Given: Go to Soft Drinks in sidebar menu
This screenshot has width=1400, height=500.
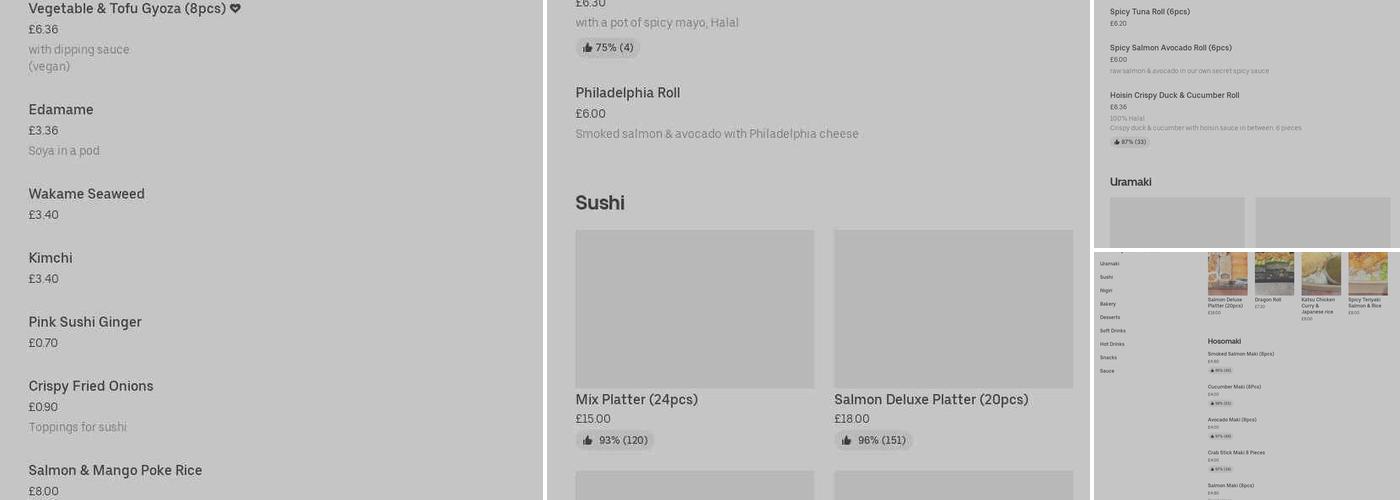Looking at the screenshot, I should pos(1112,331).
